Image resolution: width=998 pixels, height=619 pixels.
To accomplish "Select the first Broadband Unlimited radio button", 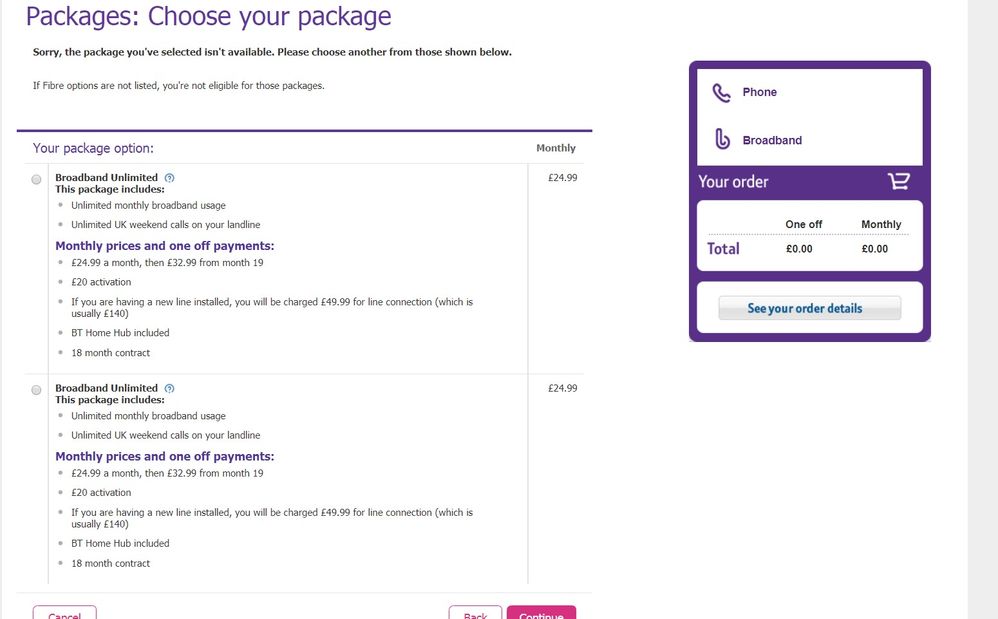I will click(37, 179).
